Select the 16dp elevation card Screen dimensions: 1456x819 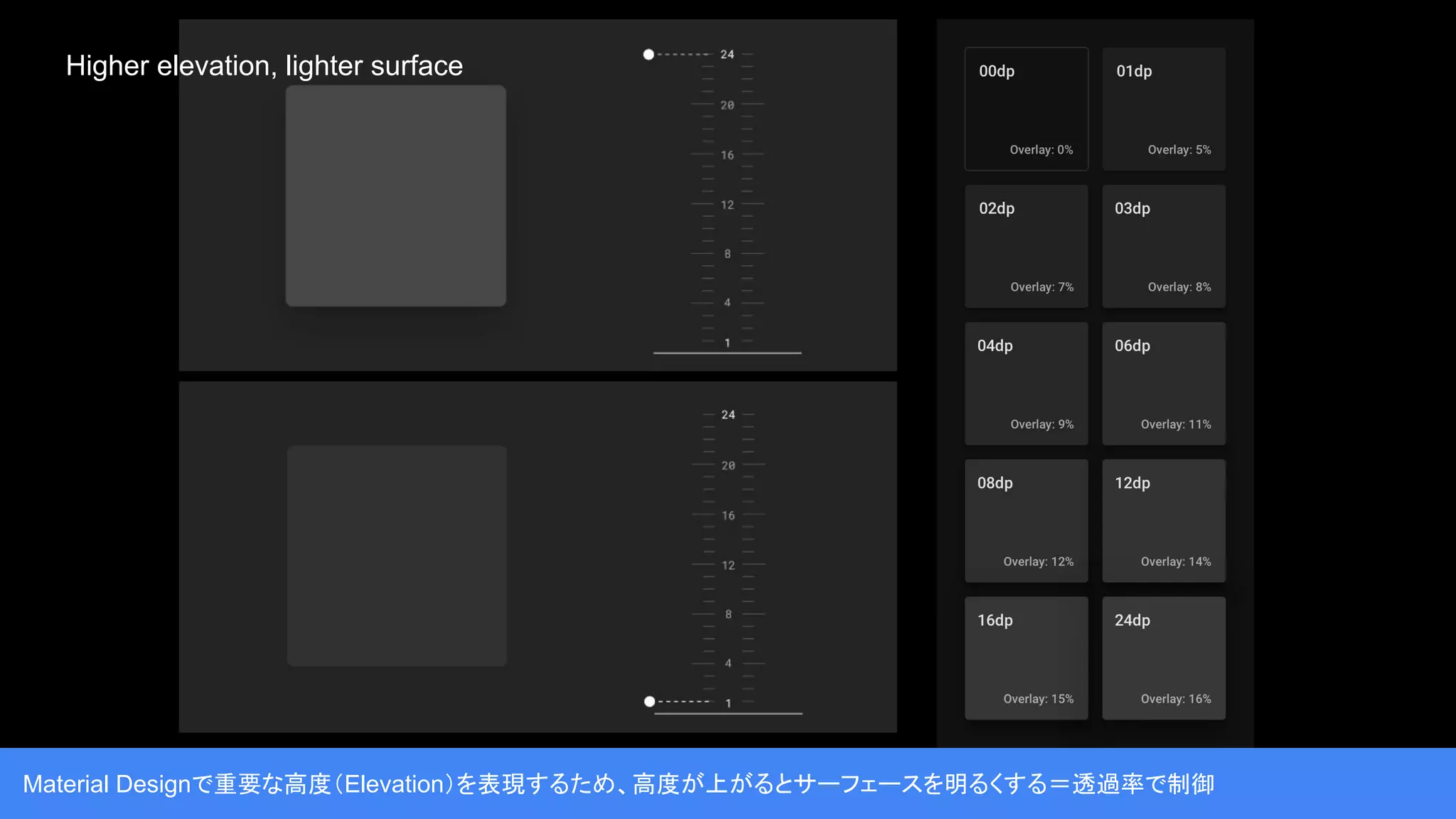coord(1026,658)
